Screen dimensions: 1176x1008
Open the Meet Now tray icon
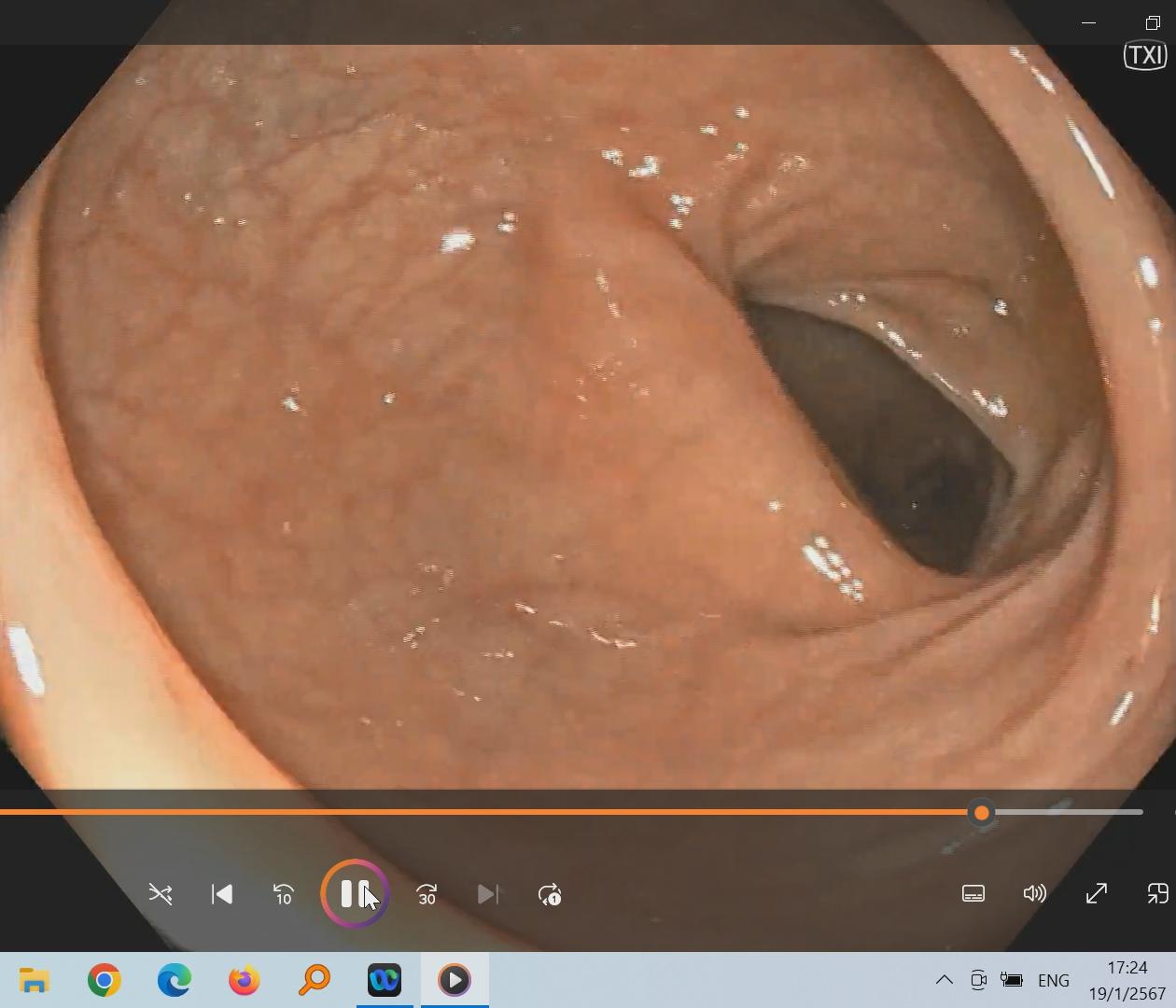[x=978, y=980]
